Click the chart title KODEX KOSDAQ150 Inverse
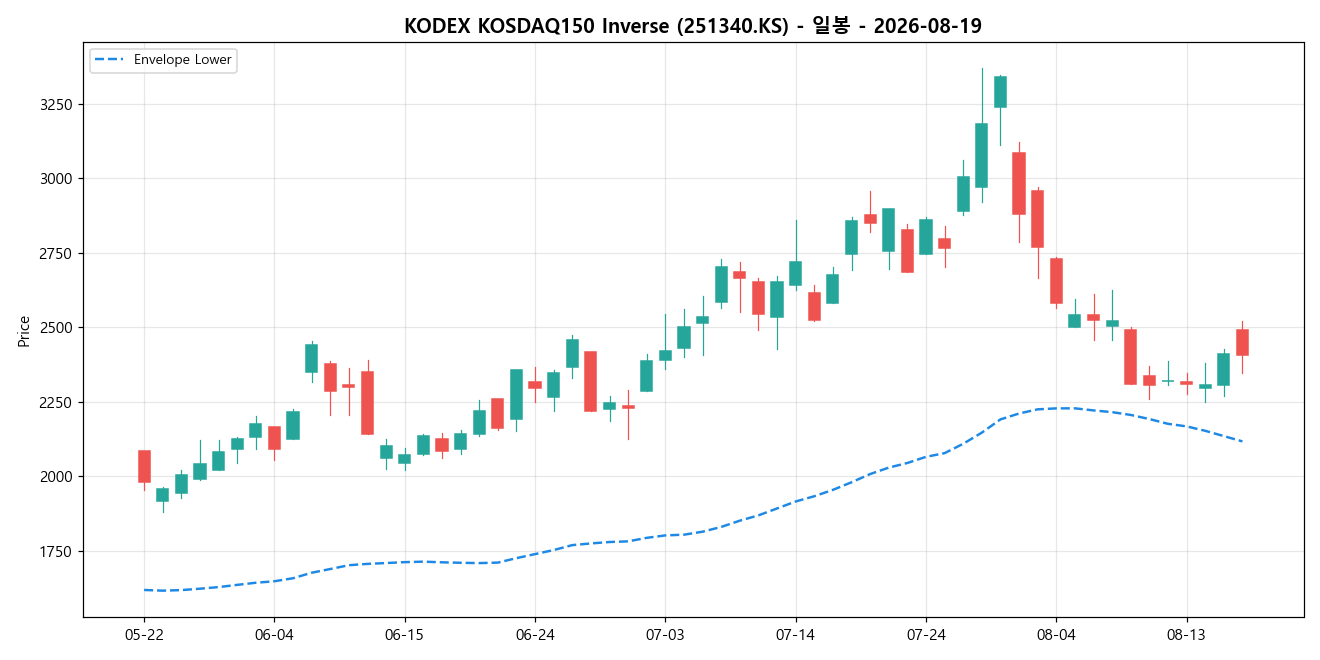1320x660 pixels. 537,26
